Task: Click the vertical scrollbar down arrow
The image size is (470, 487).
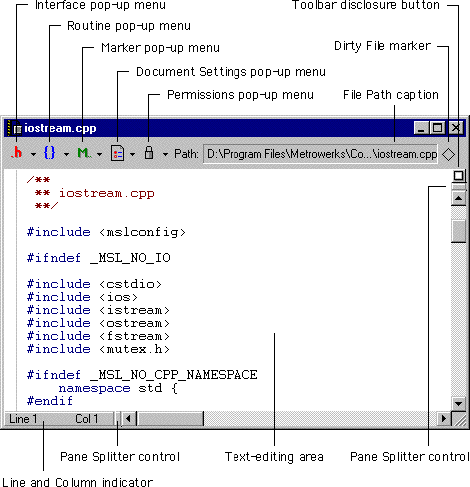Action: coord(459,404)
